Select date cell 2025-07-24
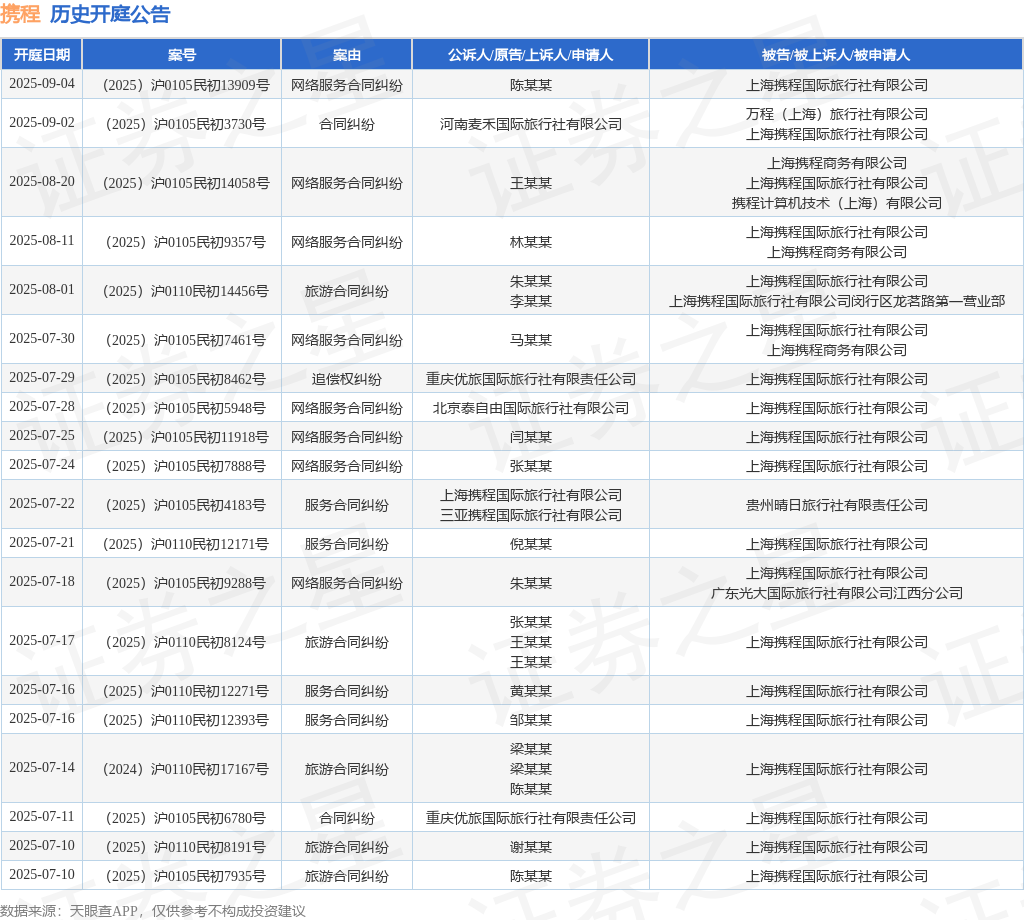The height and width of the screenshot is (920, 1024). (42, 464)
